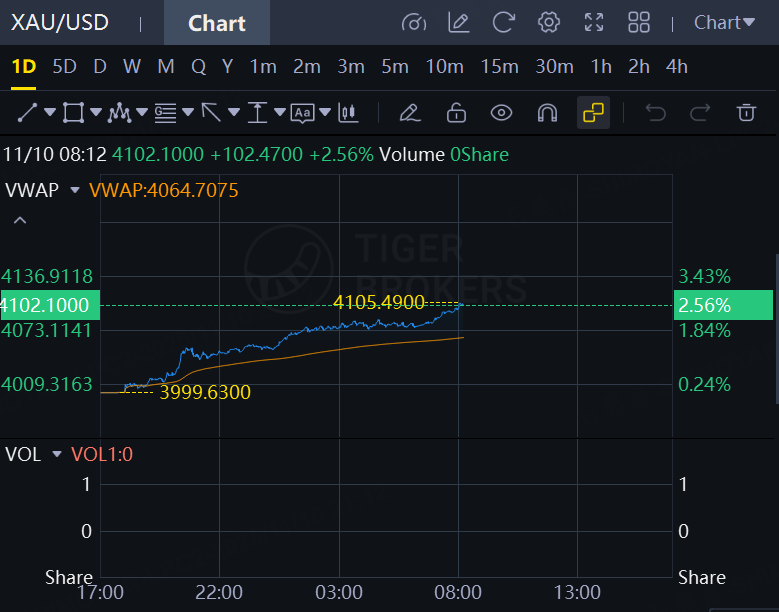779x612 pixels.
Task: Select the brush drawing tool
Action: pos(410,113)
